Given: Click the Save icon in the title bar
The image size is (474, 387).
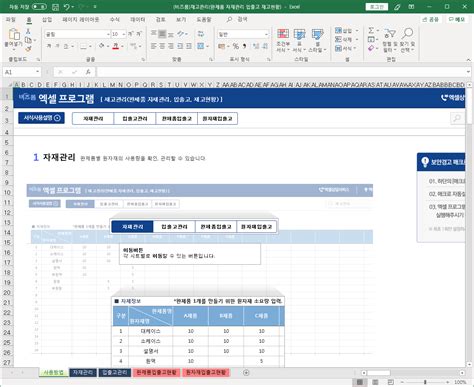Looking at the screenshot, I should pyautogui.click(x=55, y=7).
